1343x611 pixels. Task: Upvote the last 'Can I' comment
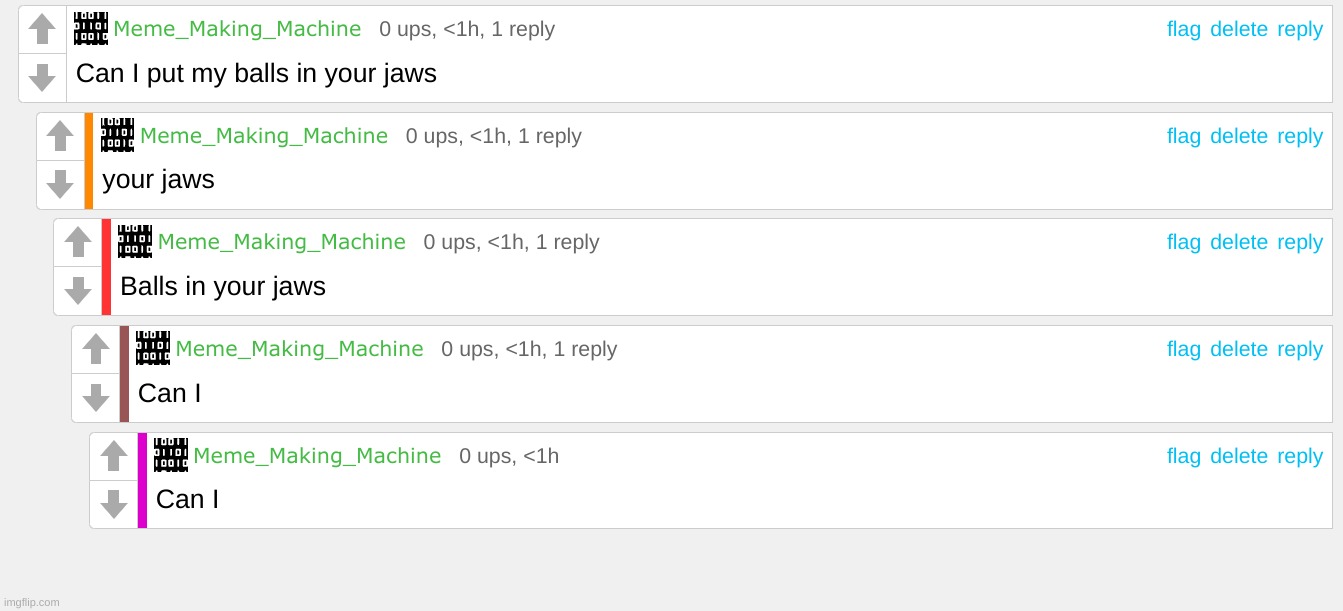pyautogui.click(x=114, y=456)
